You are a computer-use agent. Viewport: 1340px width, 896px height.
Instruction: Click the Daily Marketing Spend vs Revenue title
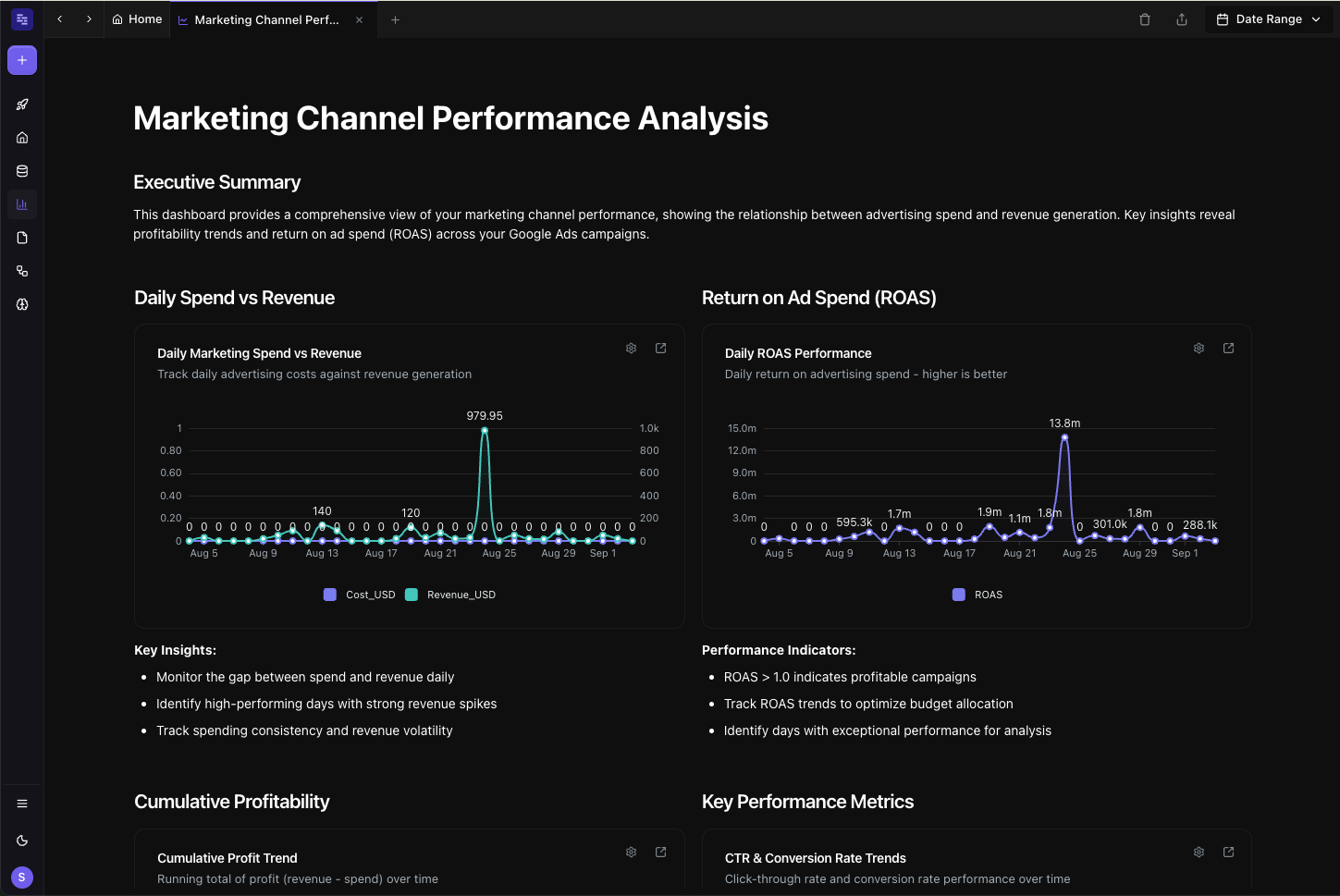pyautogui.click(x=259, y=353)
